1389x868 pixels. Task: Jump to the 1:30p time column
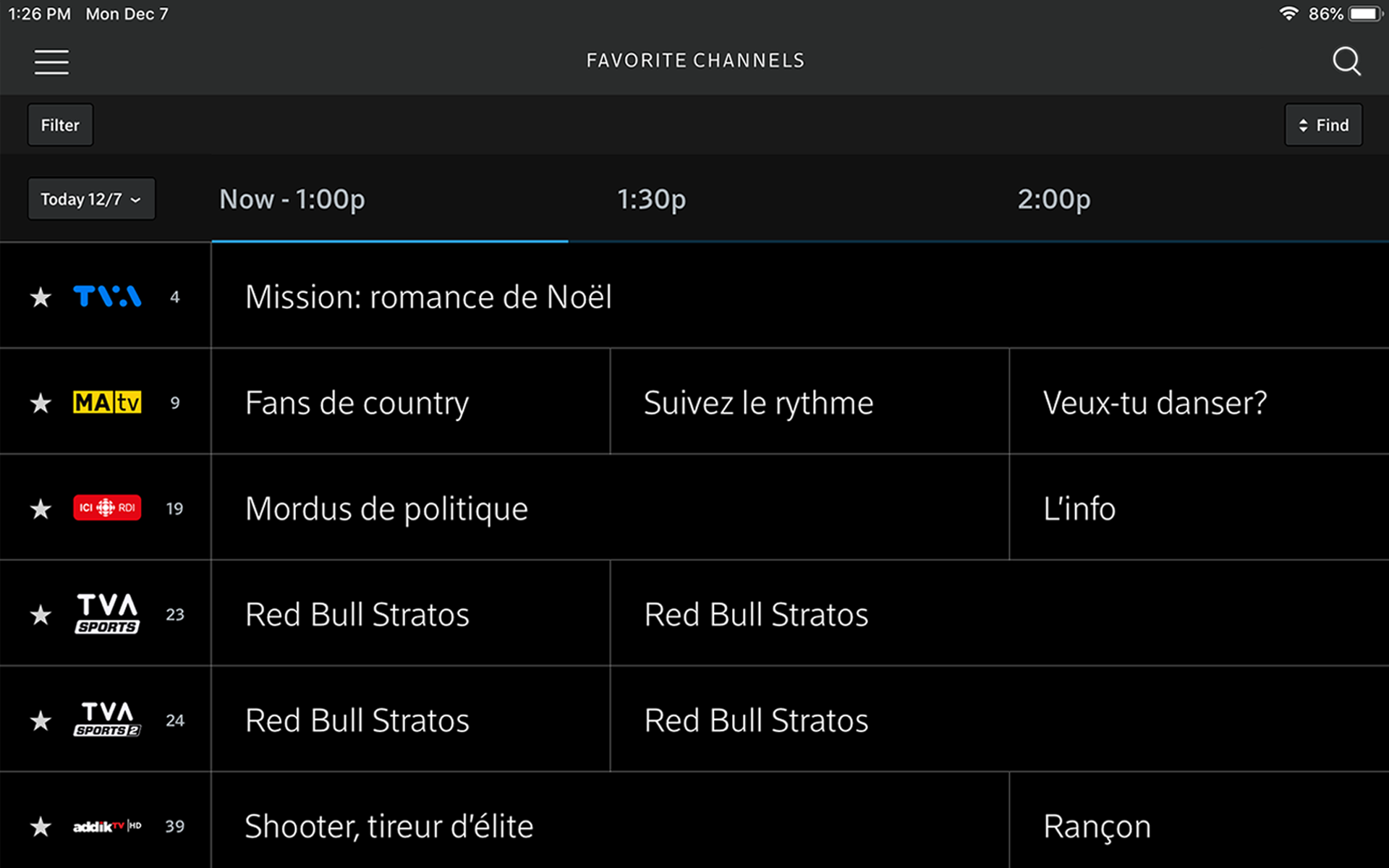point(651,199)
